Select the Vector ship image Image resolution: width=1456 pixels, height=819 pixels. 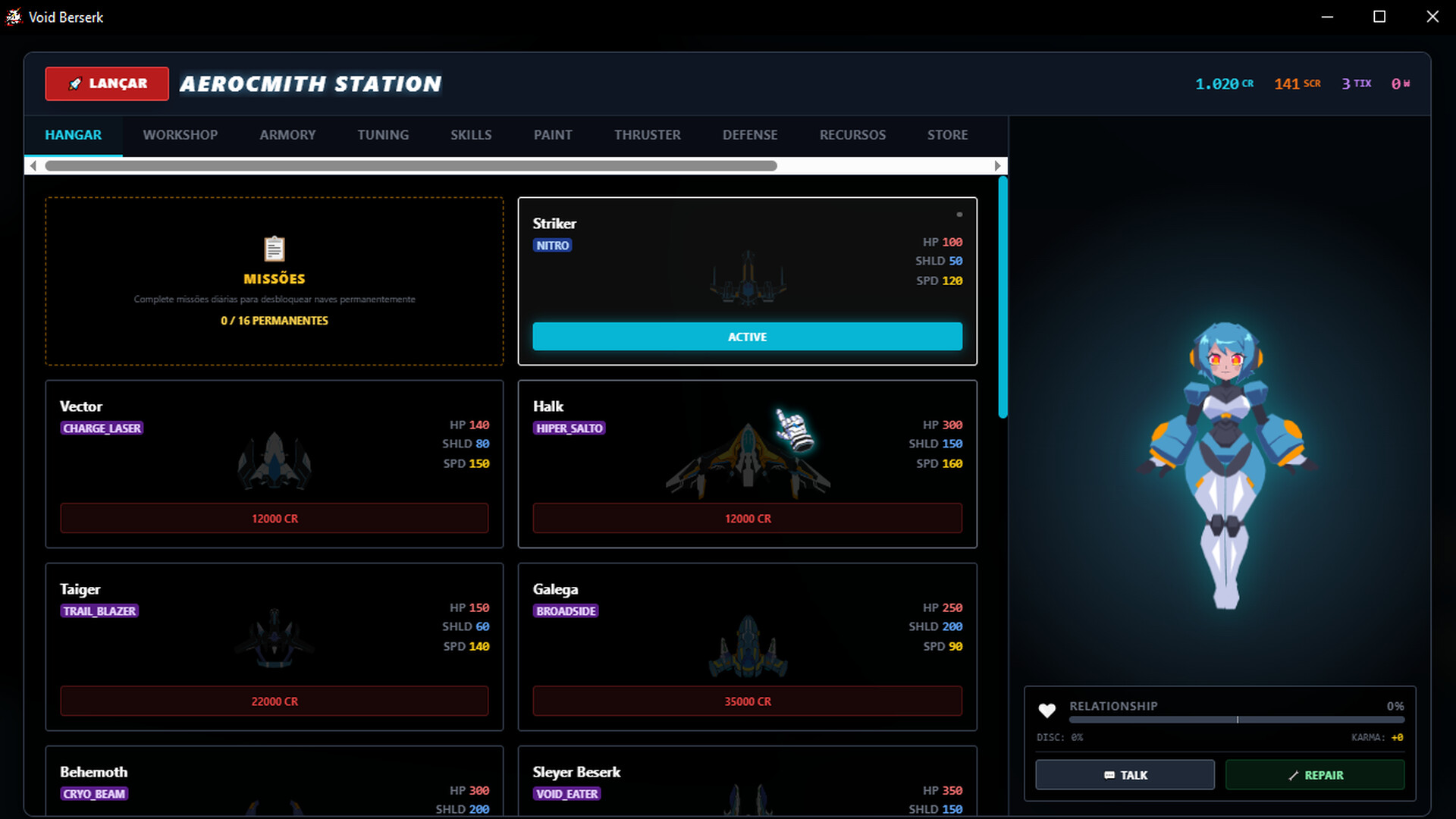click(275, 460)
